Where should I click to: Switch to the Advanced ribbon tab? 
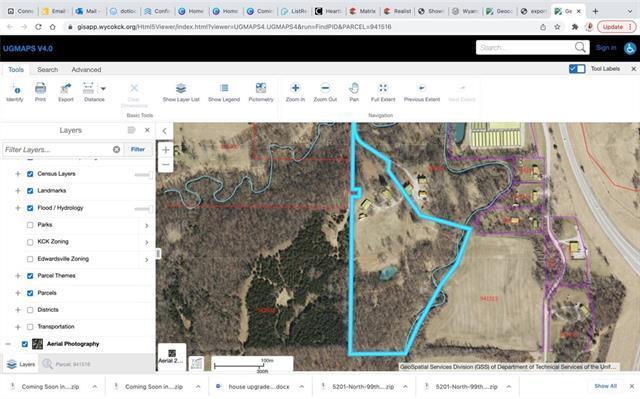pyautogui.click(x=86, y=69)
